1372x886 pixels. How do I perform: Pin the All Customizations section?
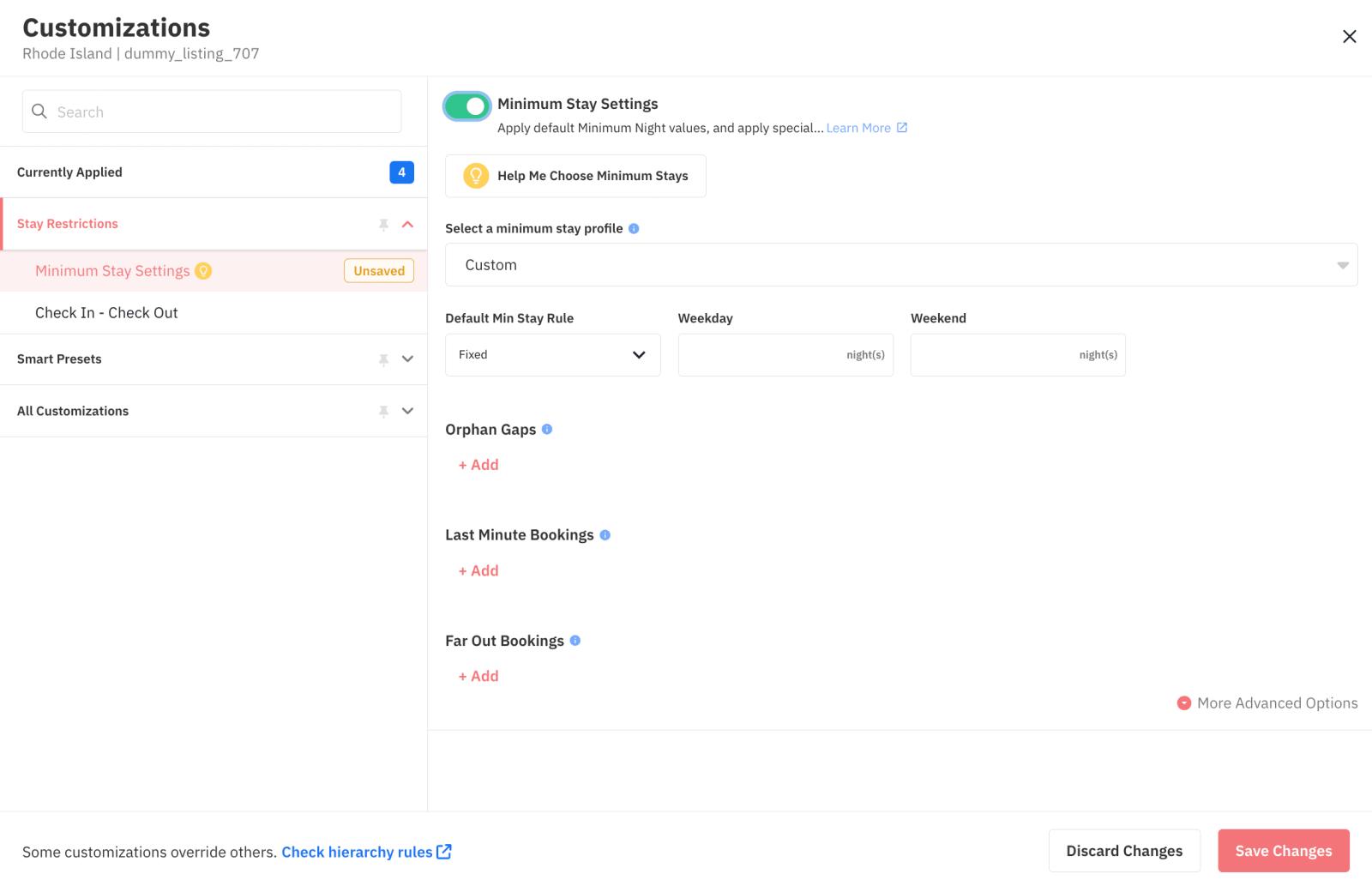pos(383,412)
